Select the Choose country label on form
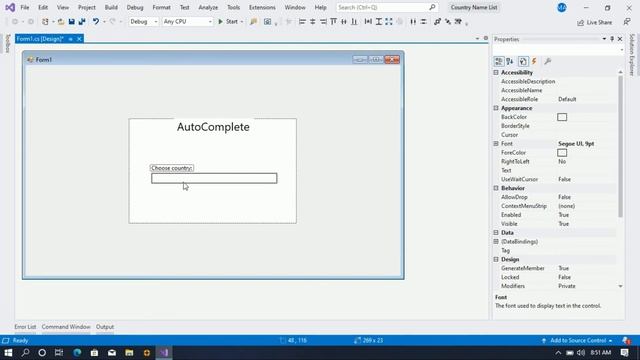Viewport: 640px width, 360px height. point(172,168)
